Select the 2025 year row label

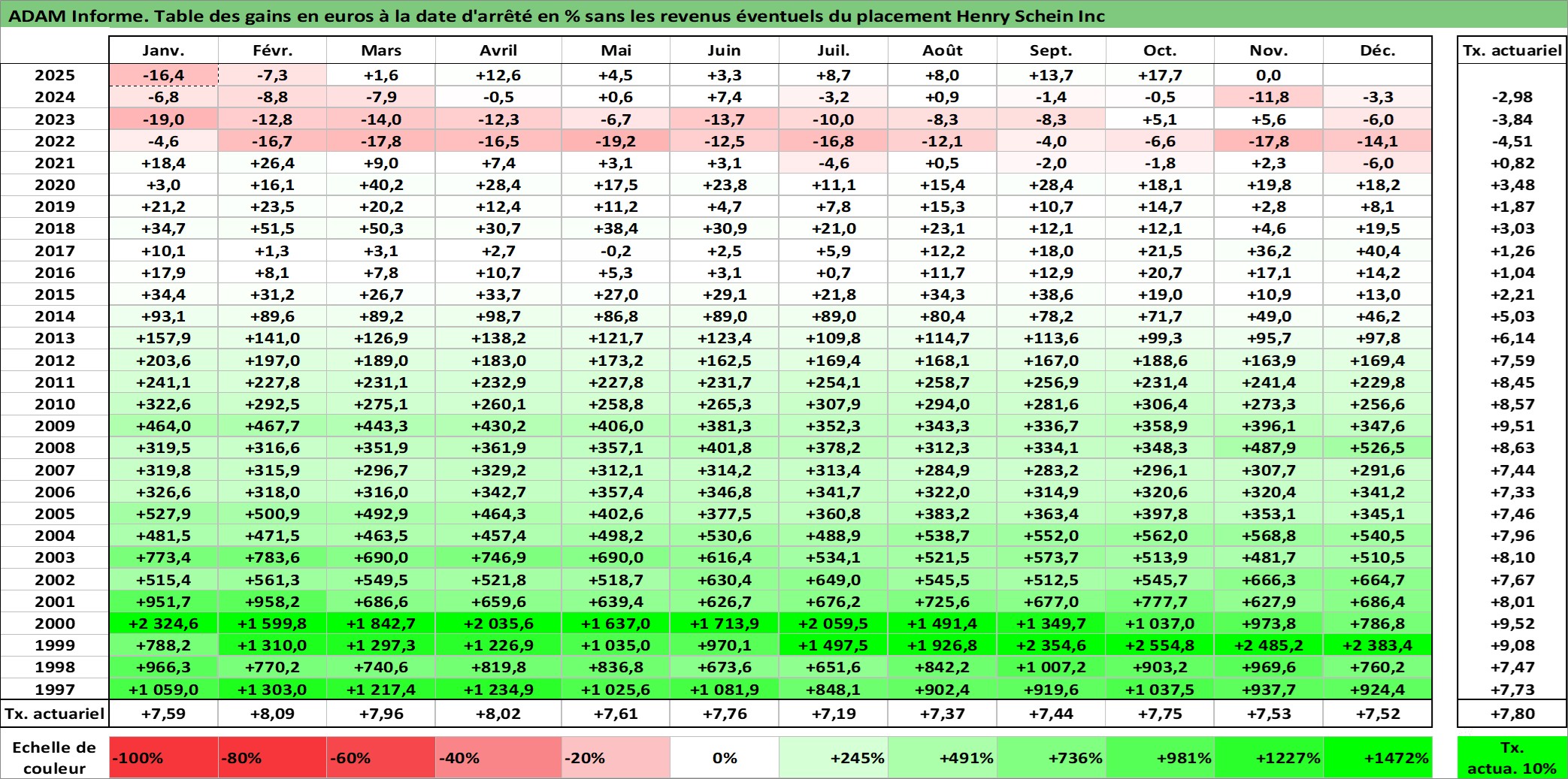[55, 75]
